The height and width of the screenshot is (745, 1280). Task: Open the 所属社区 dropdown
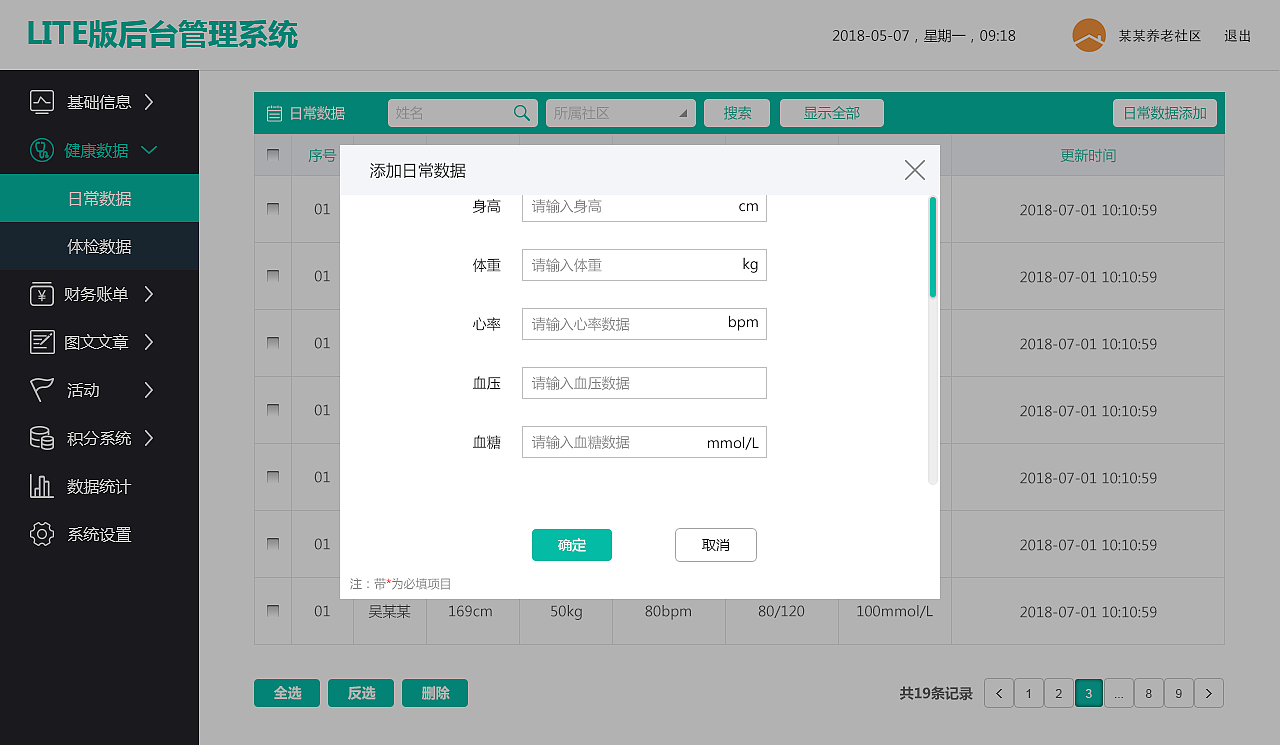[x=620, y=113]
